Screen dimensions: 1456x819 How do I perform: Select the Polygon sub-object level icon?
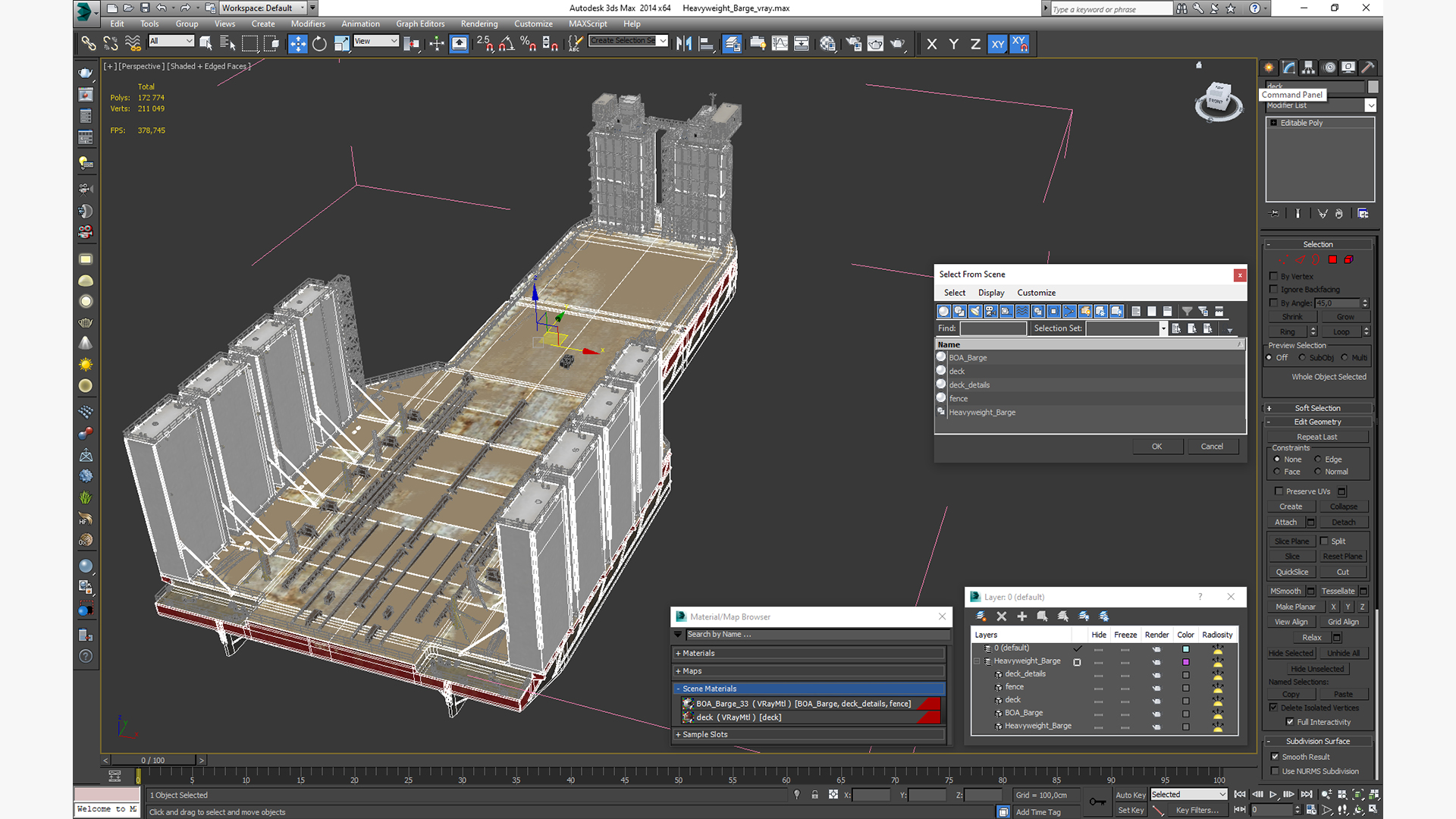1332,260
